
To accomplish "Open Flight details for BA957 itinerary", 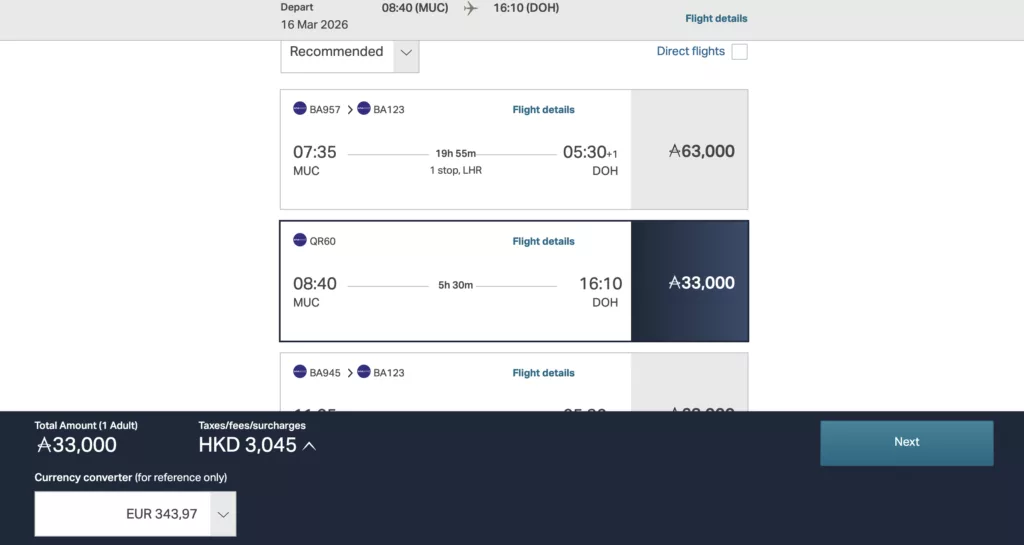I will point(543,110).
